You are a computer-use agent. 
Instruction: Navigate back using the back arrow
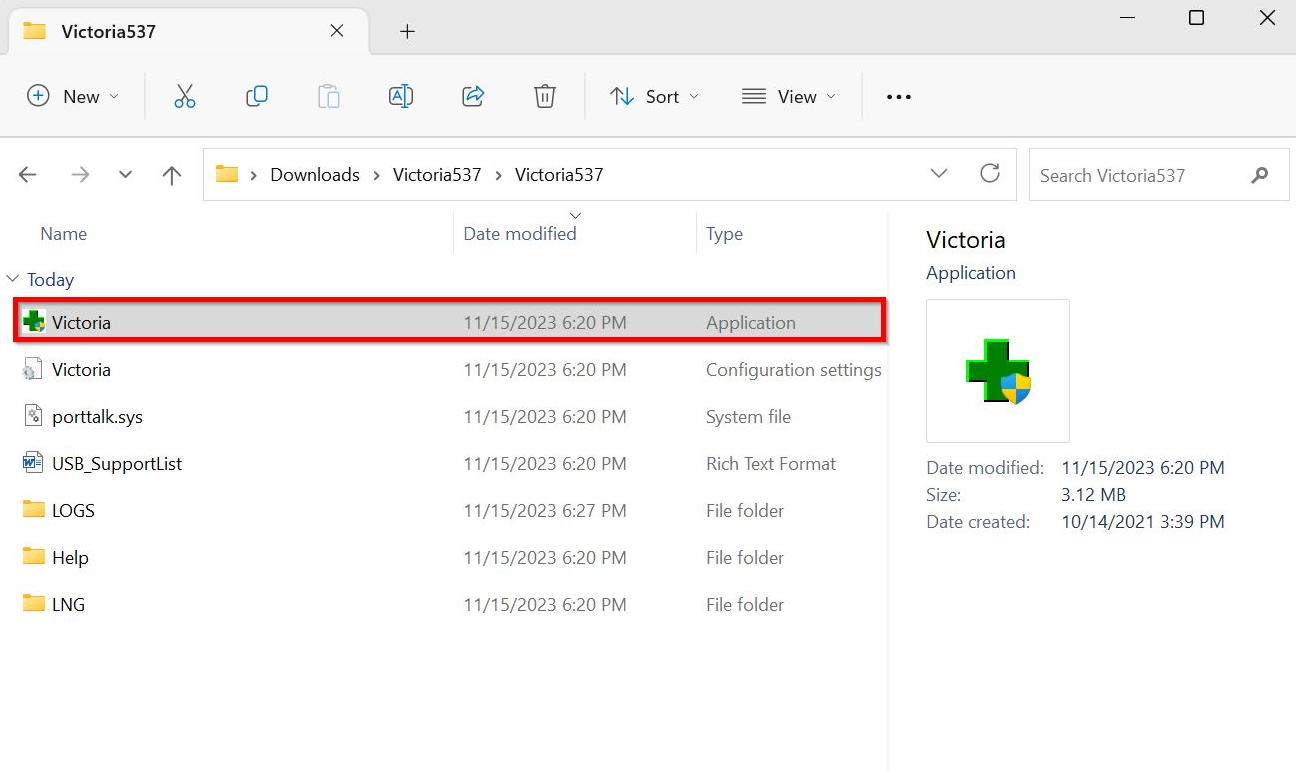pyautogui.click(x=28, y=175)
